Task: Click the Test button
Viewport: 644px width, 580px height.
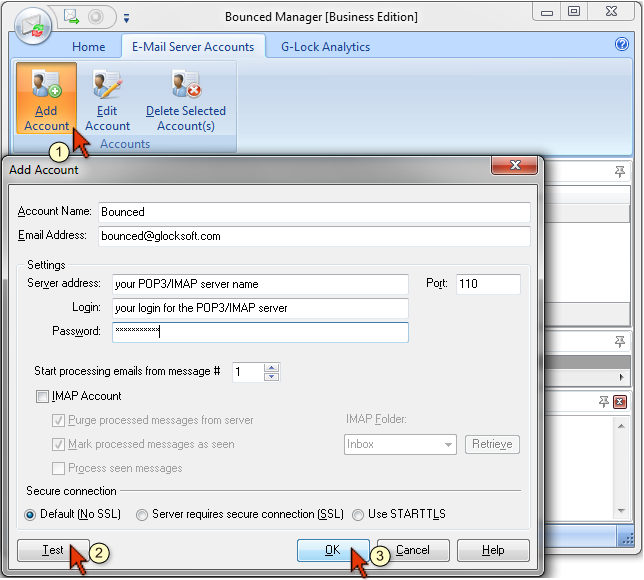Action: point(53,550)
